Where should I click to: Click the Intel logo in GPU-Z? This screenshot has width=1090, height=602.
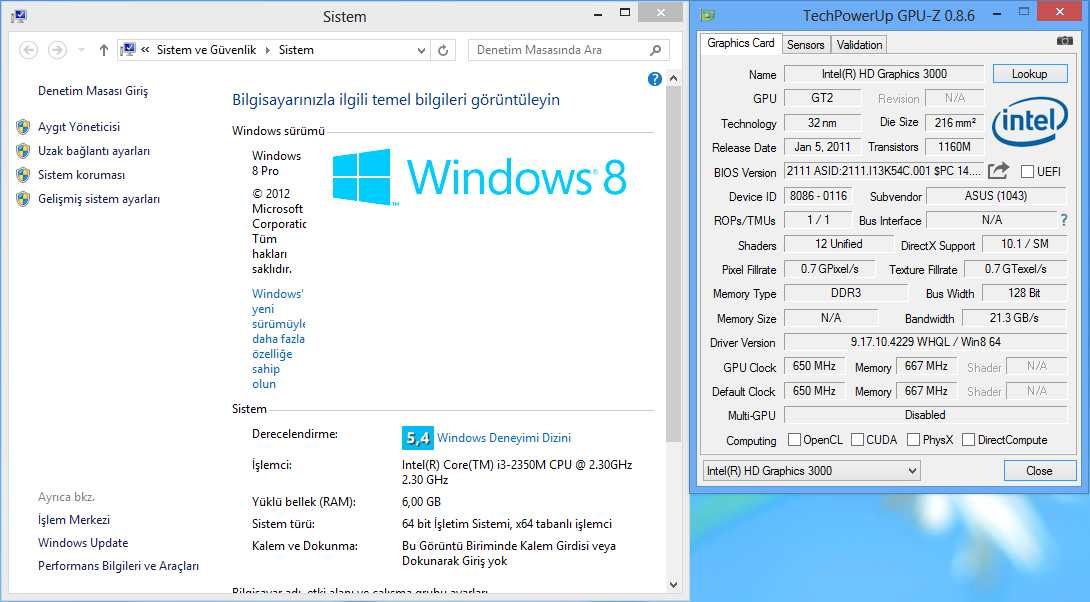(x=1030, y=122)
